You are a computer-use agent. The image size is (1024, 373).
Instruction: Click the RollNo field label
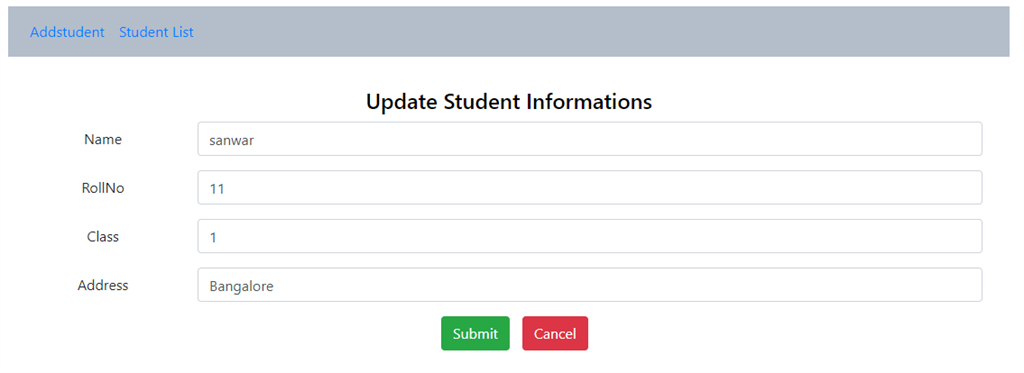tap(103, 188)
